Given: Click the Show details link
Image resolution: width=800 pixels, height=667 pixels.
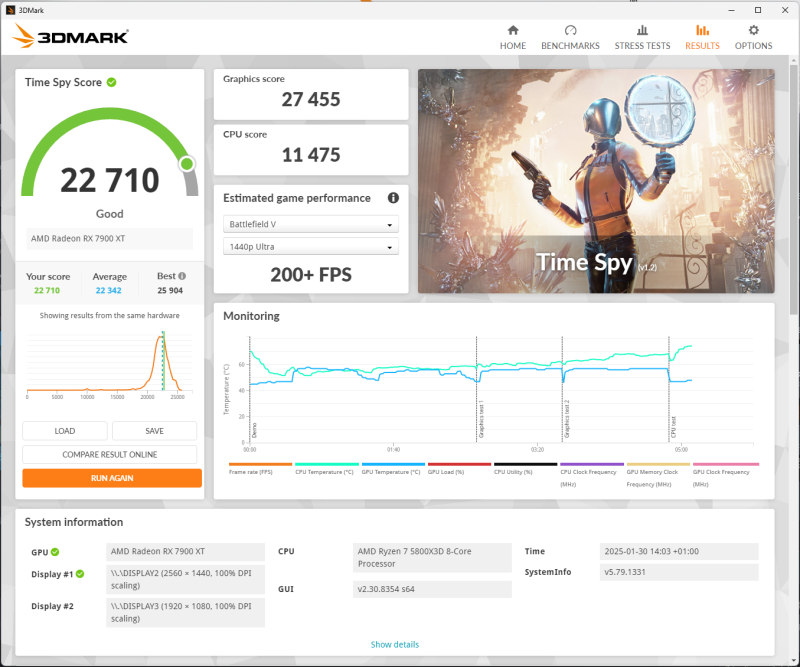Looking at the screenshot, I should [x=394, y=645].
